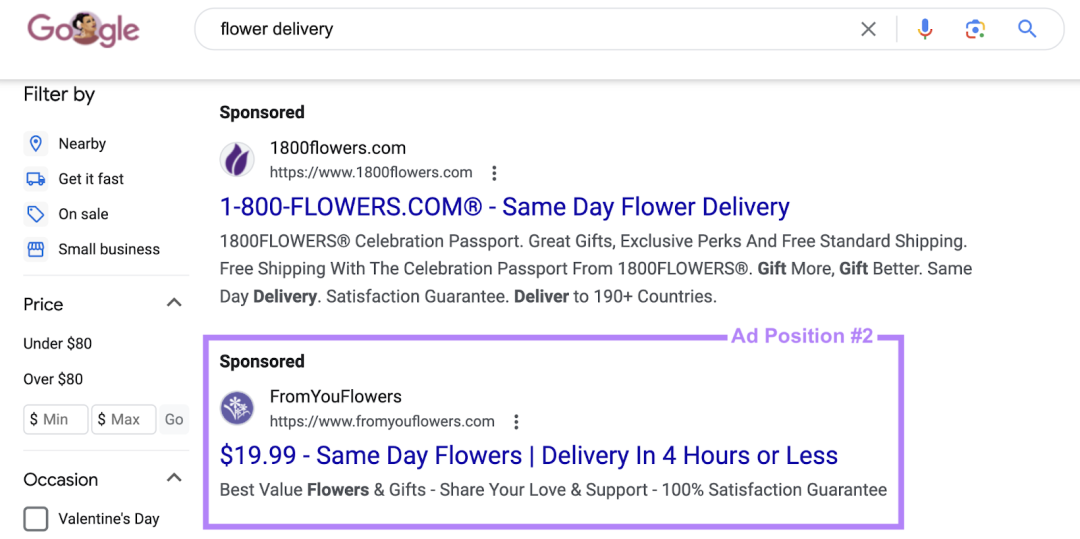Open the FromYouFlowers favicon
The image size is (1080, 539).
(x=238, y=408)
